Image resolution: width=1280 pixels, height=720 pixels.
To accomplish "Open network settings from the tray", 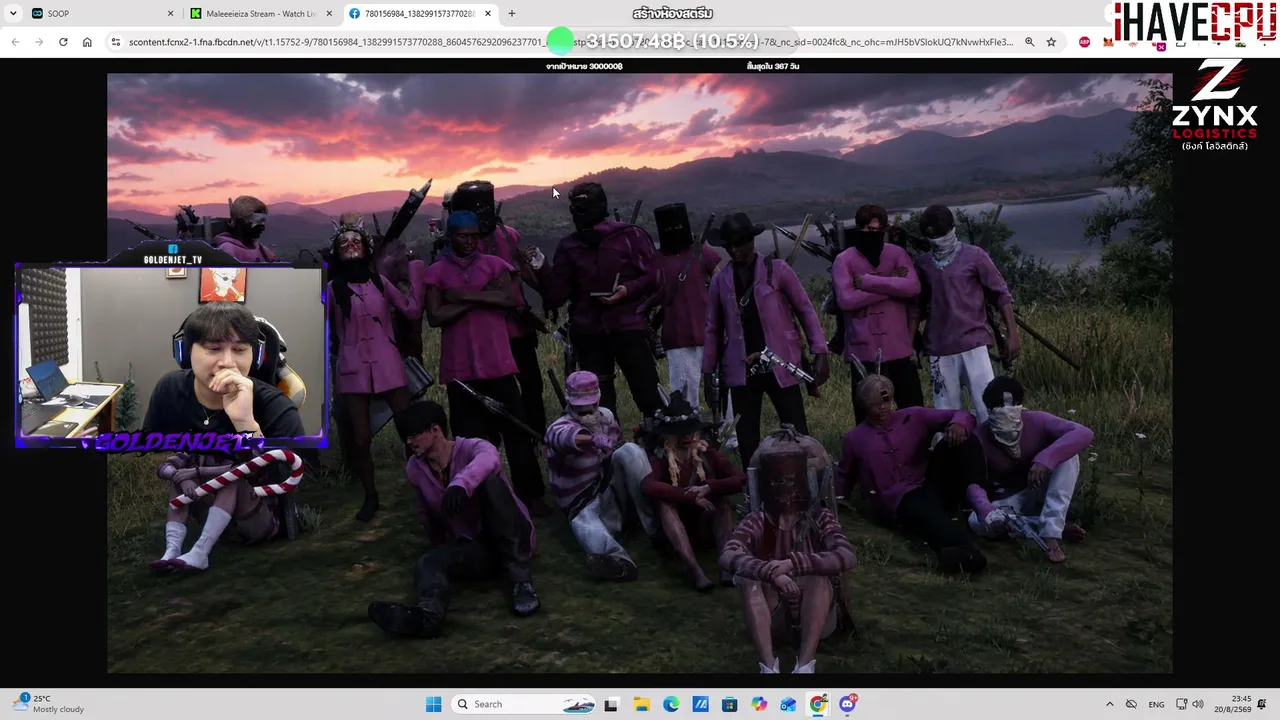I will tap(1182, 704).
